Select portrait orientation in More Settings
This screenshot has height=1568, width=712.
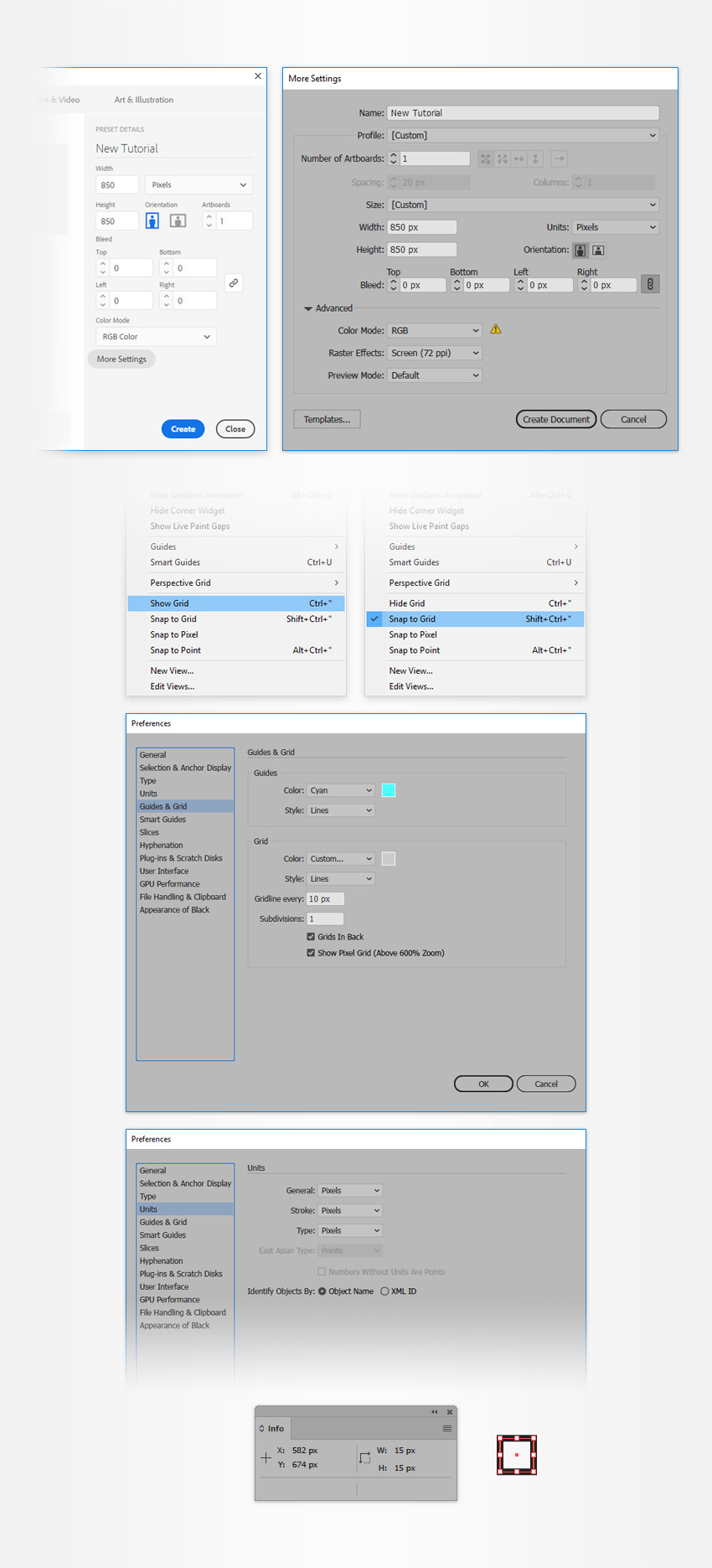[580, 250]
